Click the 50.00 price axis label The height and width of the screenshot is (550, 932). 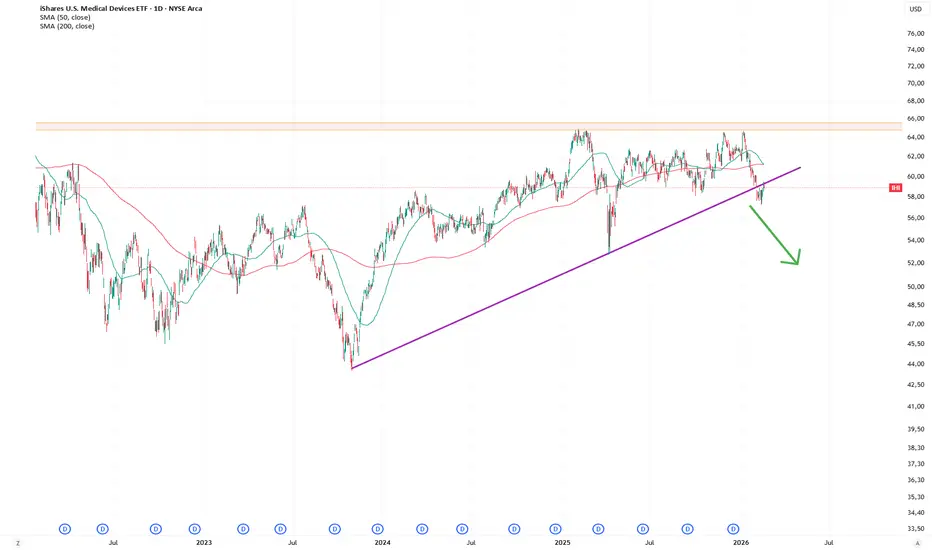point(915,286)
